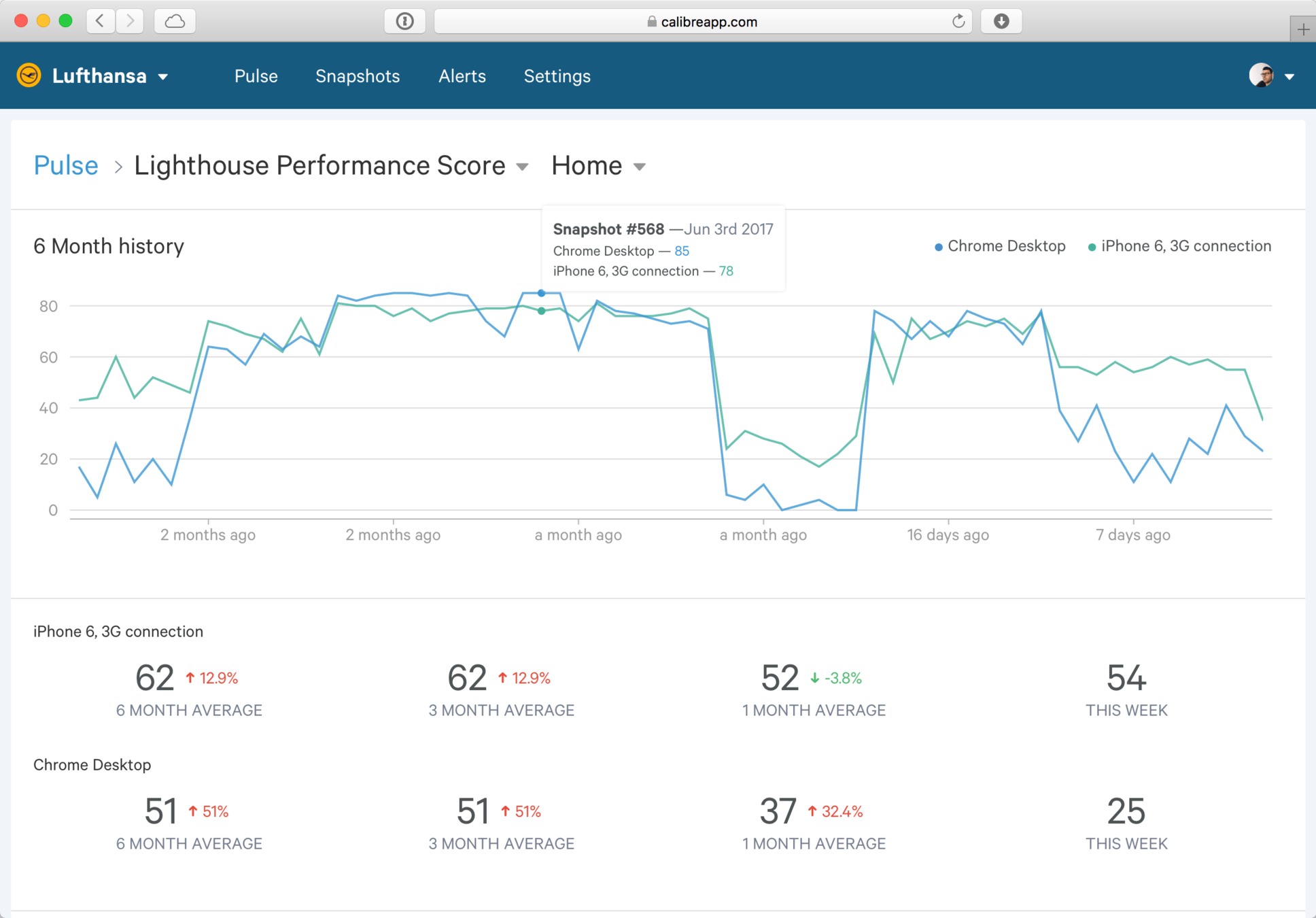The width and height of the screenshot is (1316, 918).
Task: Open the iCloud tabs cloud icon
Action: [175, 21]
